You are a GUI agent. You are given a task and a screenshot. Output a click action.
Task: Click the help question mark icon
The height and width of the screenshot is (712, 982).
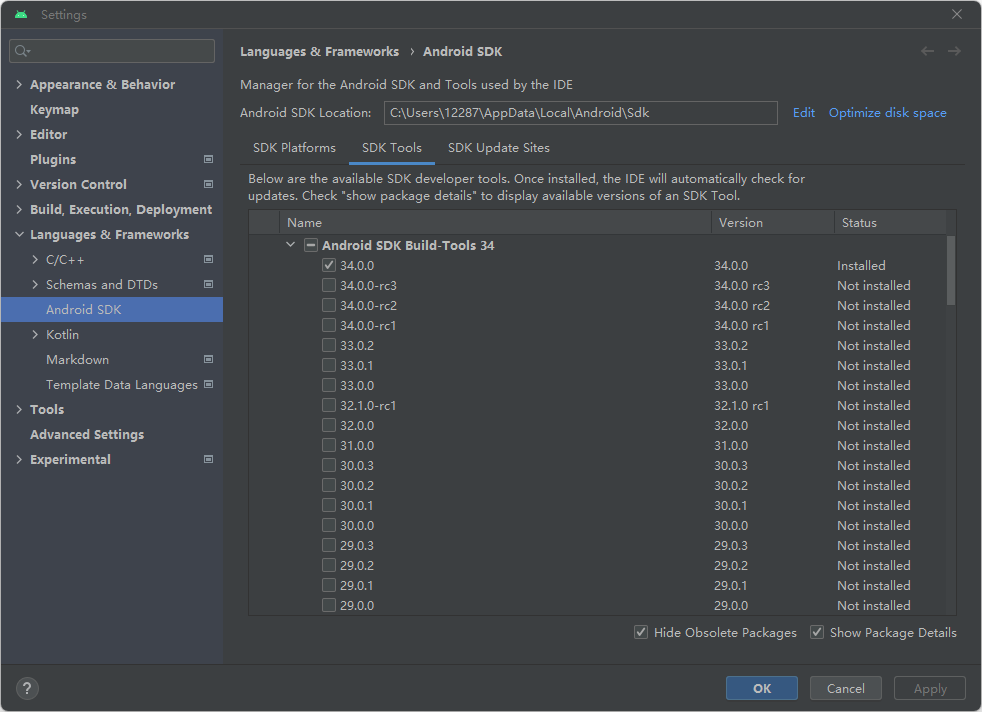pos(27,689)
